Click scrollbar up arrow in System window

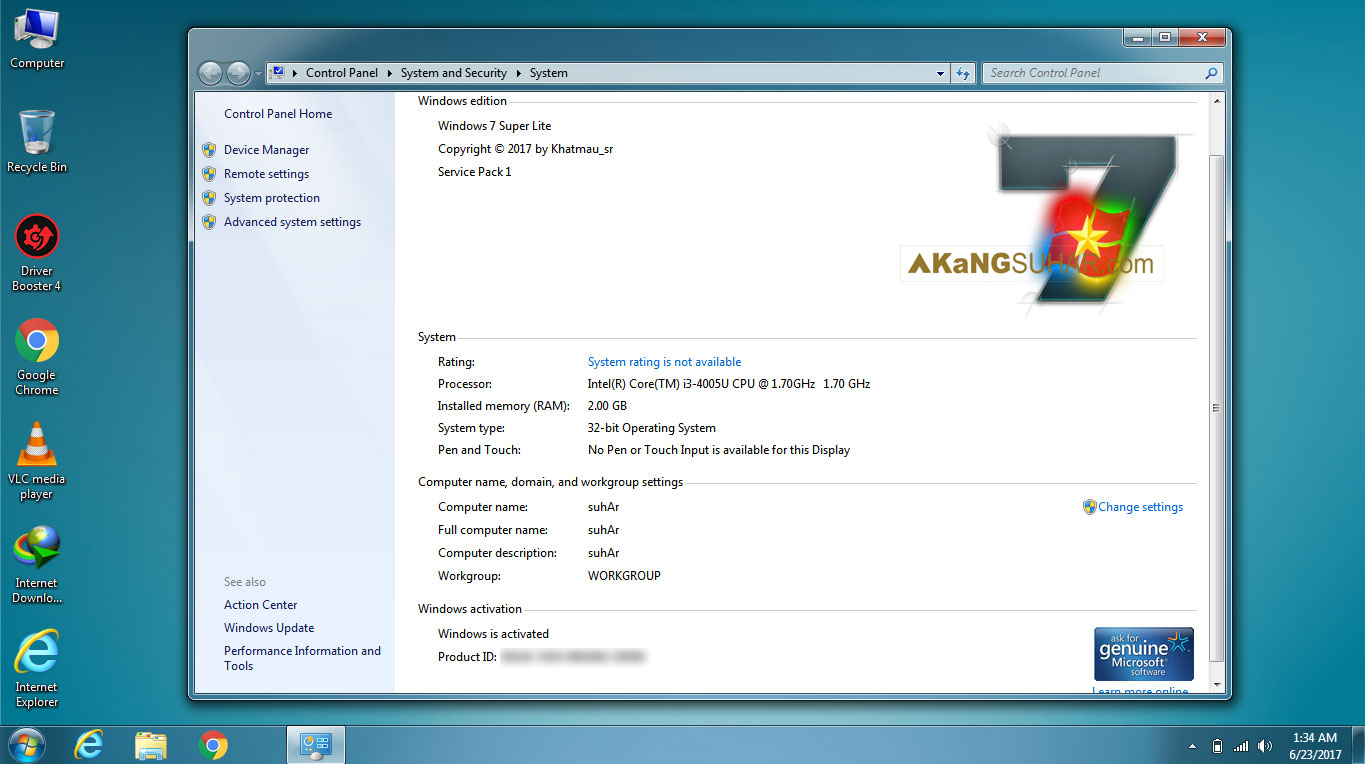pos(1216,101)
